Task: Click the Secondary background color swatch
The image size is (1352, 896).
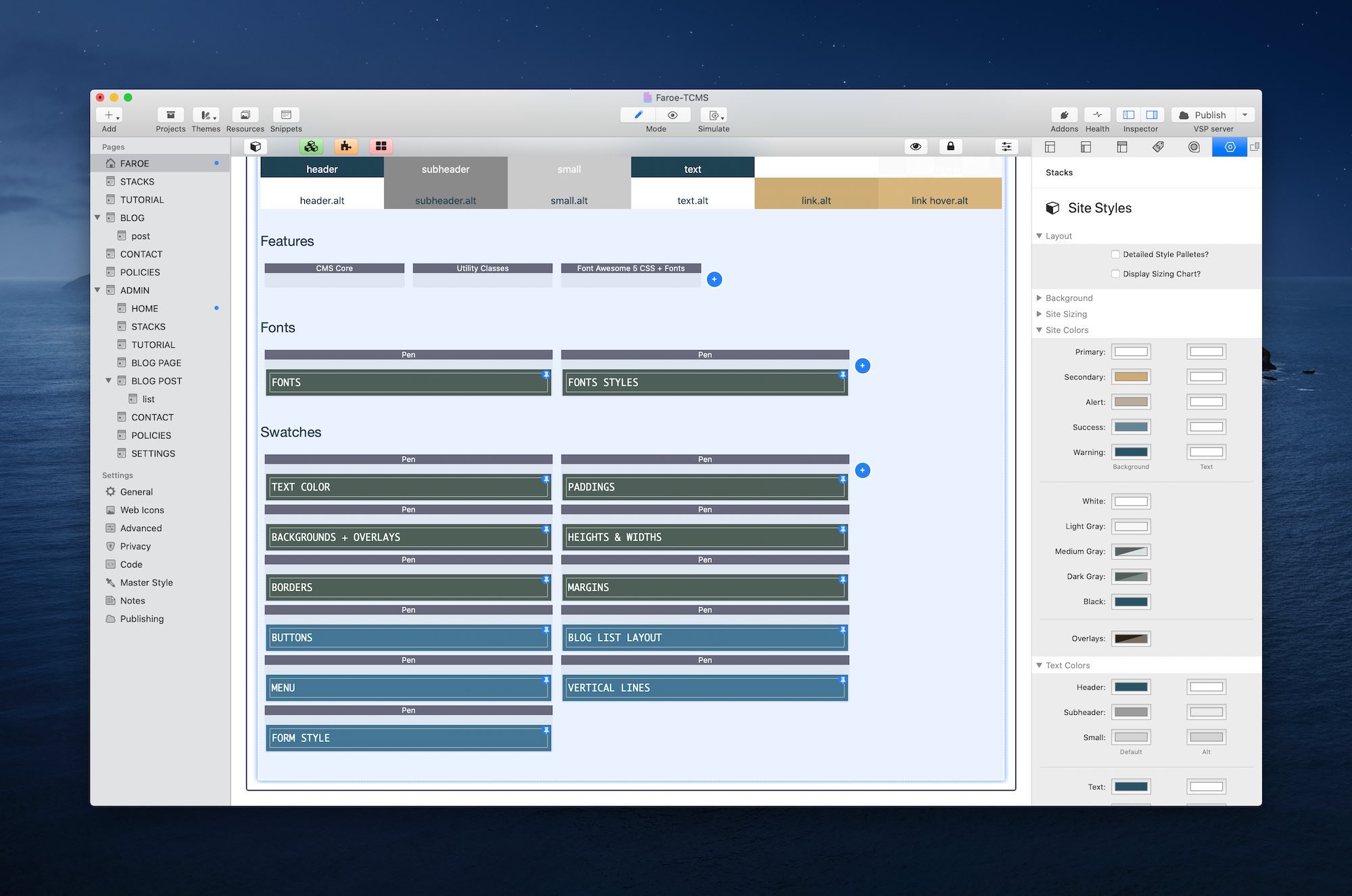Action: [x=1131, y=377]
